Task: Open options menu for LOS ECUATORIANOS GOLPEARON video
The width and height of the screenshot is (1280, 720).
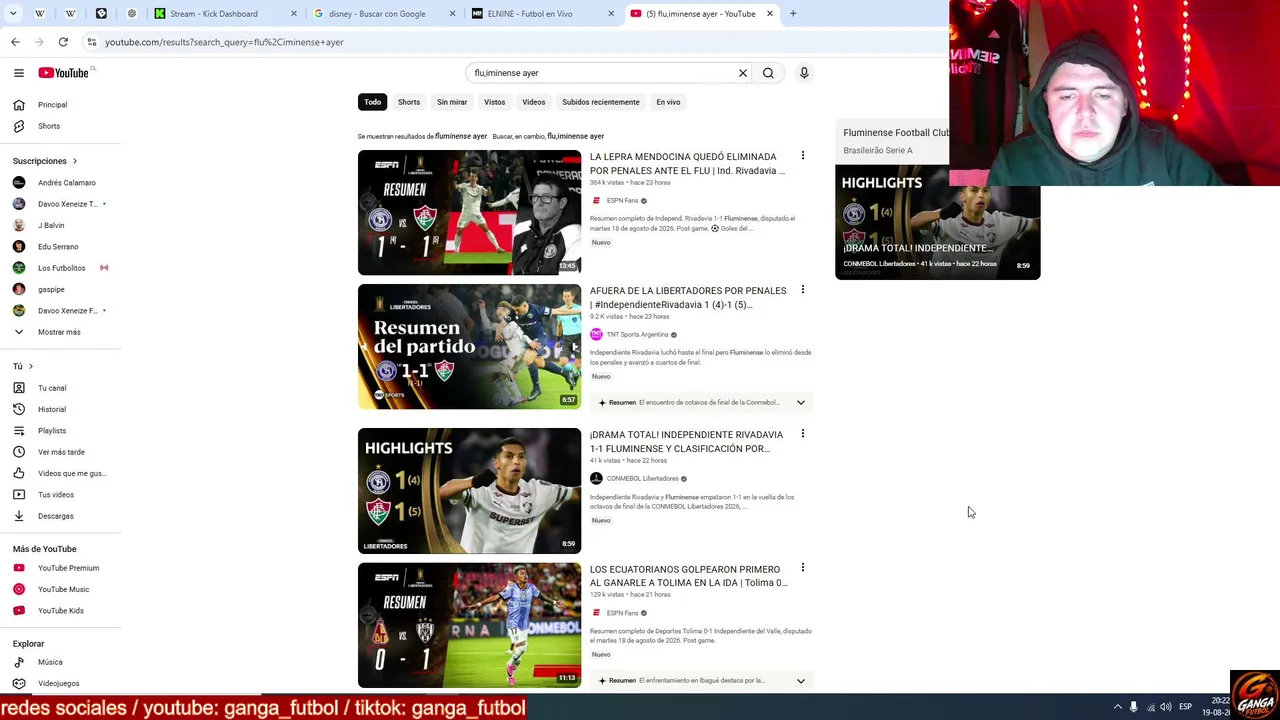Action: pyautogui.click(x=802, y=568)
